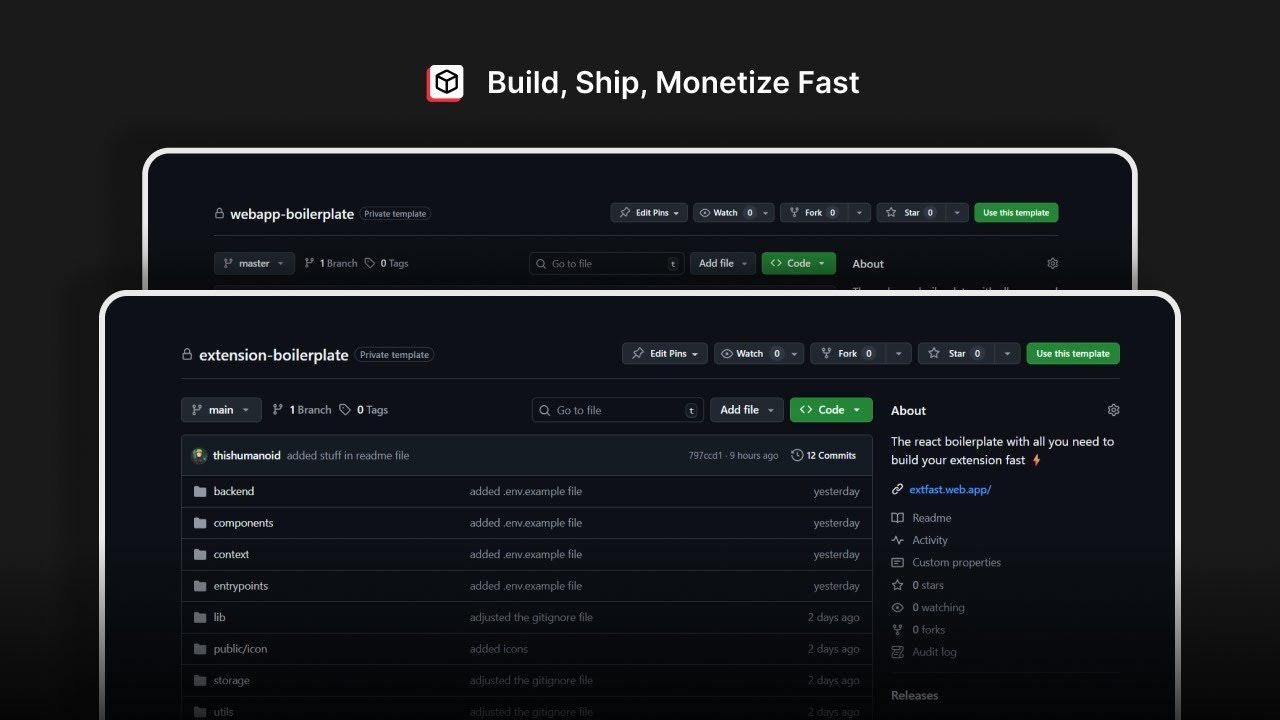
Task: Open the added stuff in readme file commit
Action: (348, 455)
